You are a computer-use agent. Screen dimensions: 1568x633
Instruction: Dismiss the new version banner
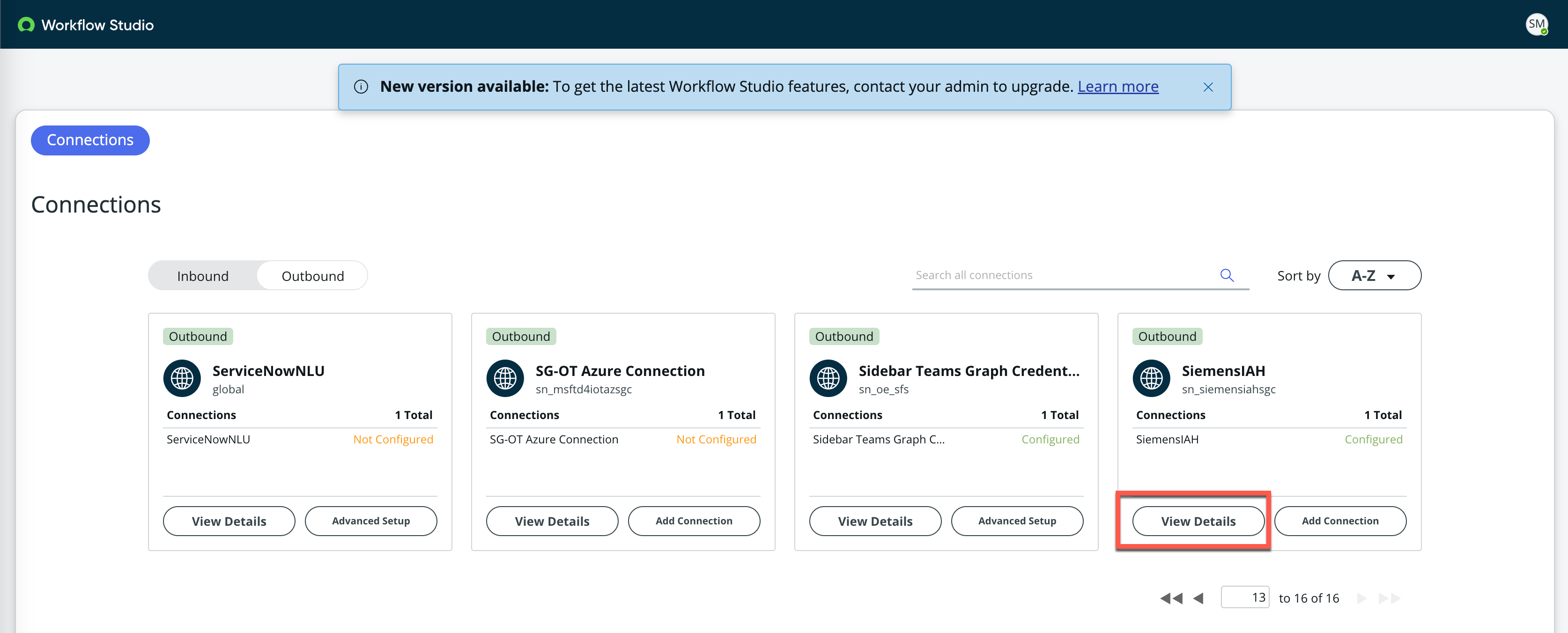1208,87
